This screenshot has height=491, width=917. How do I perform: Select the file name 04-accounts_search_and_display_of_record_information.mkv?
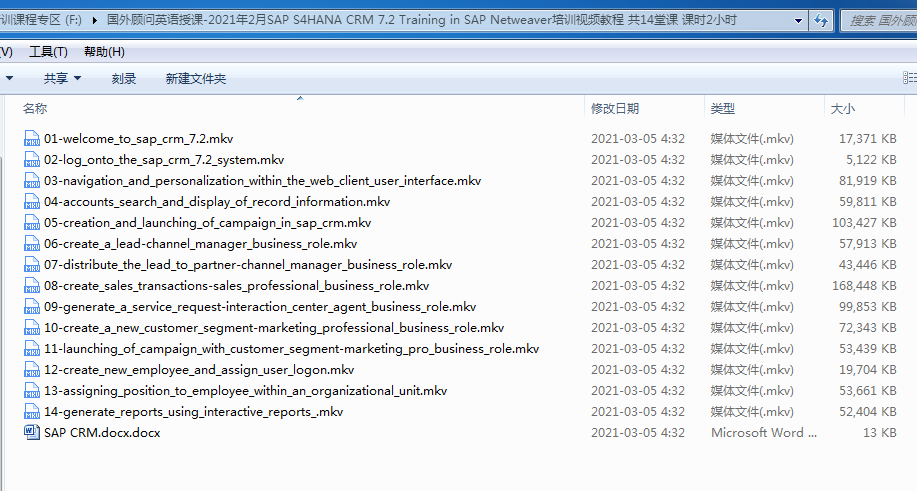tap(217, 202)
